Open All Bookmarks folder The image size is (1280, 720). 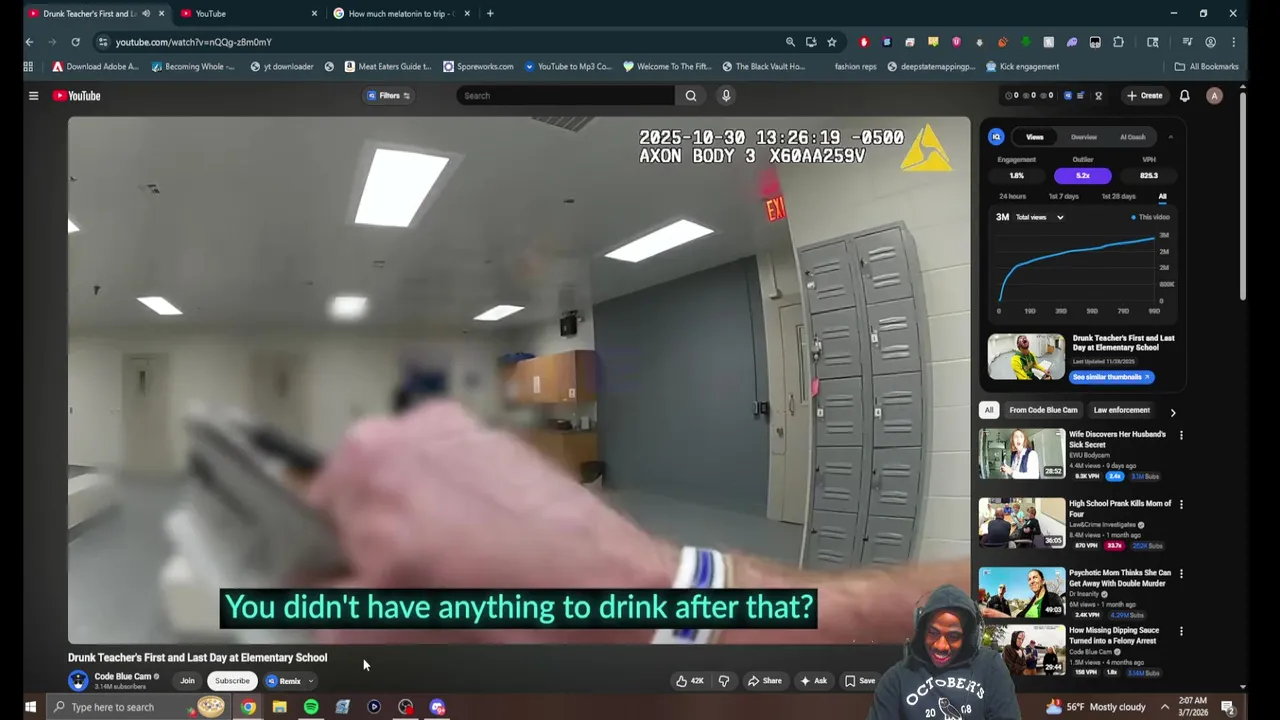[x=1207, y=67]
